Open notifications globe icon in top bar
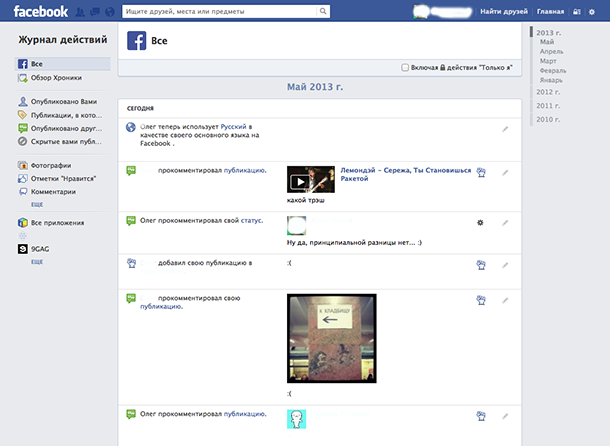 (110, 12)
